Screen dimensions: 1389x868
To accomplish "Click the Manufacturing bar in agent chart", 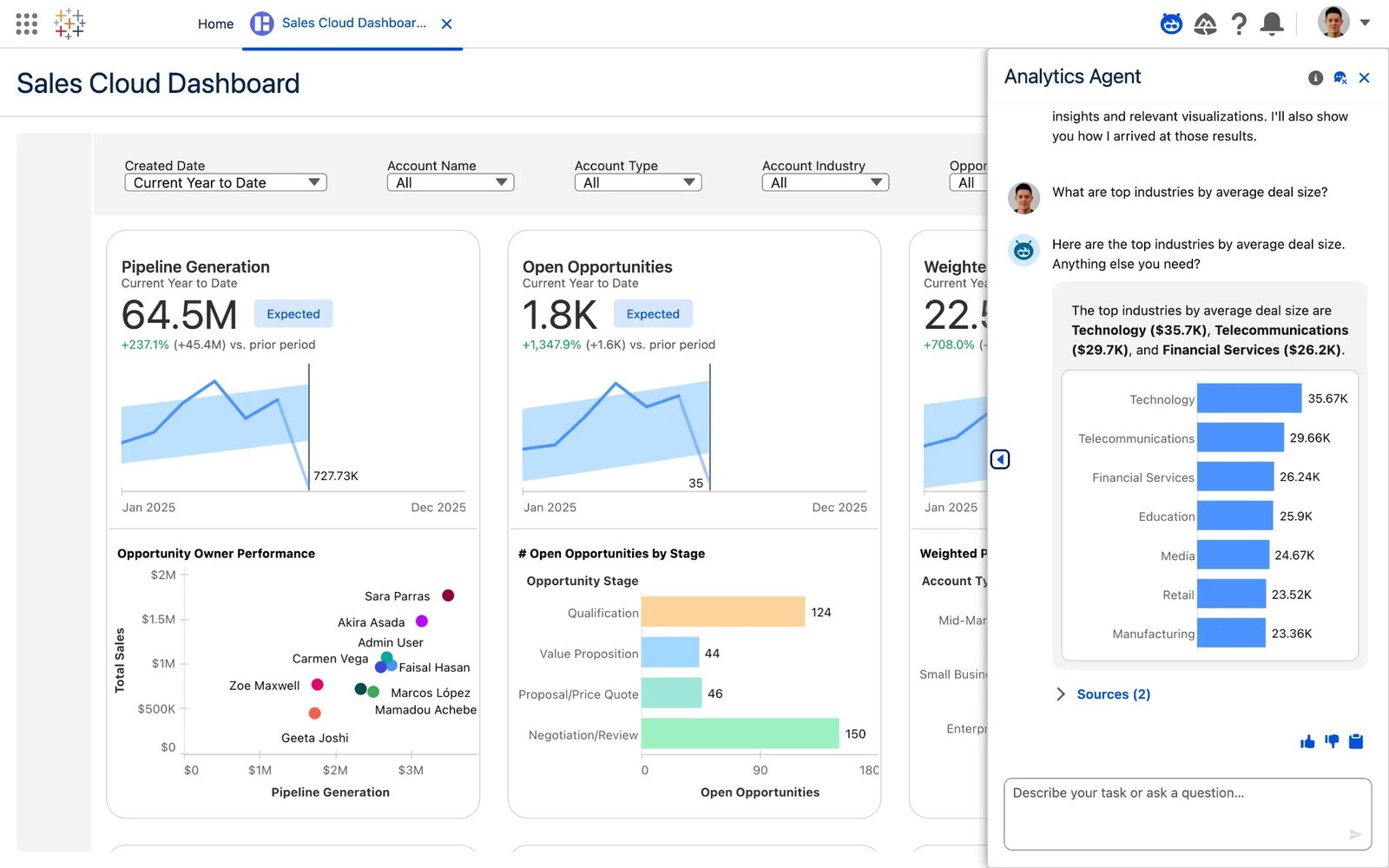I will click(1231, 633).
